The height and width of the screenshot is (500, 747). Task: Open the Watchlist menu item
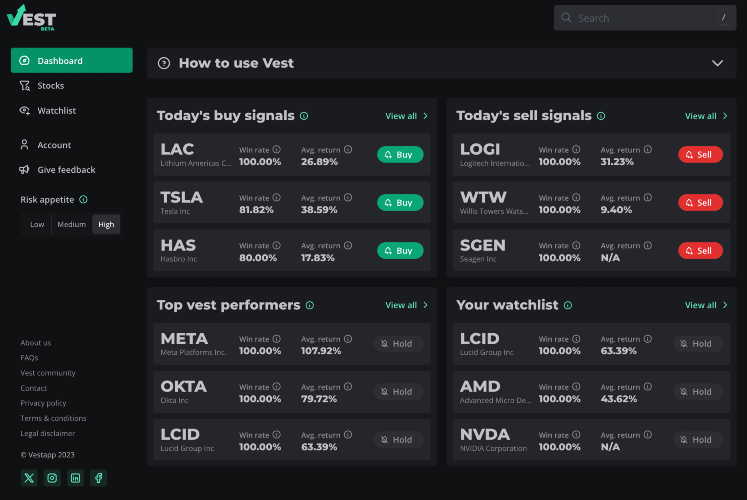click(71, 110)
